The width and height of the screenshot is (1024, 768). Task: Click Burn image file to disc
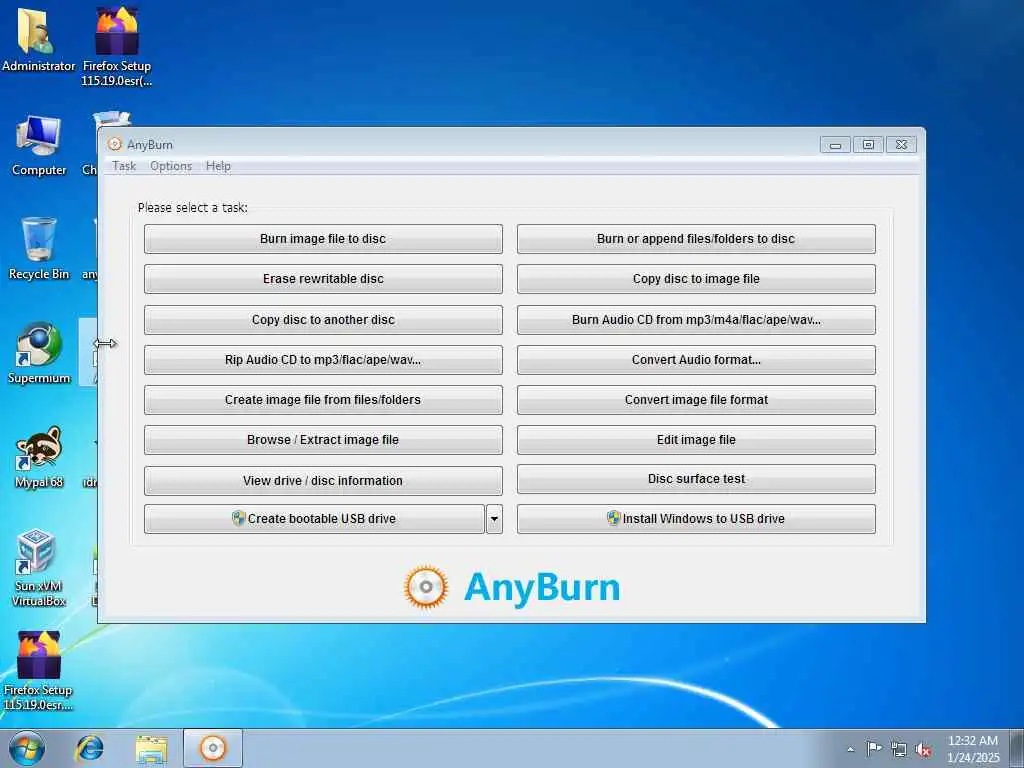point(323,239)
